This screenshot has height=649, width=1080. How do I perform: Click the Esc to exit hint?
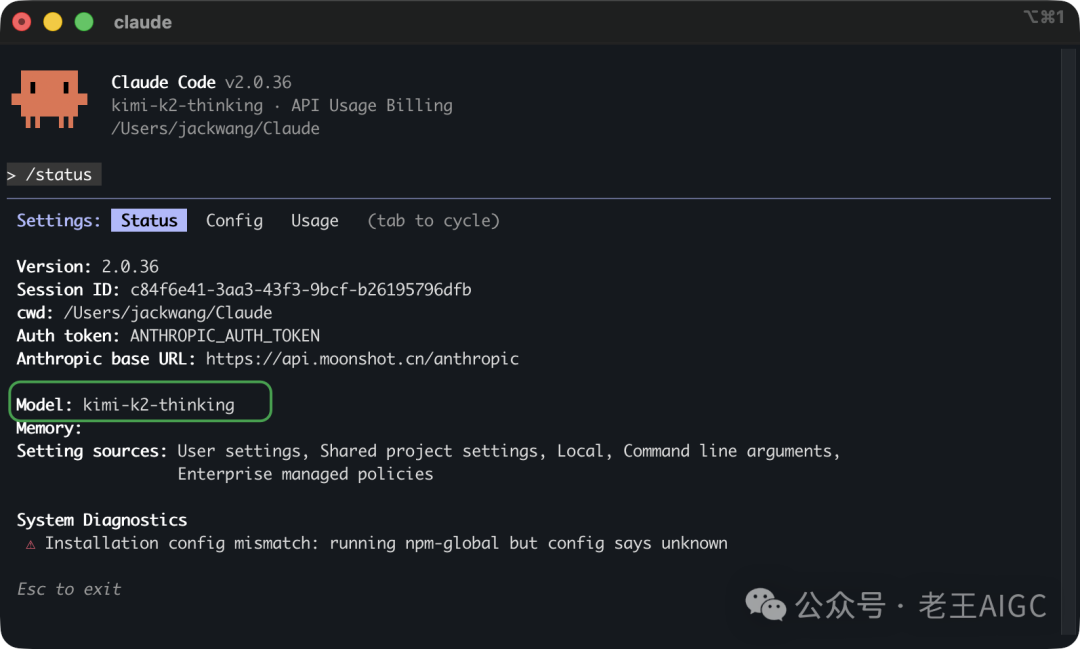(69, 589)
